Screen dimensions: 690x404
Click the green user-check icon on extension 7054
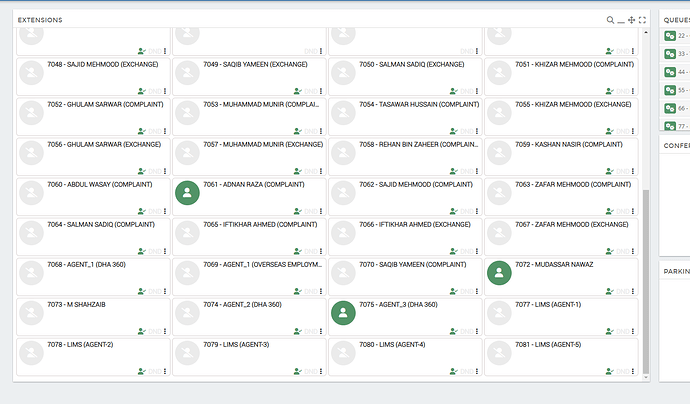[454, 131]
